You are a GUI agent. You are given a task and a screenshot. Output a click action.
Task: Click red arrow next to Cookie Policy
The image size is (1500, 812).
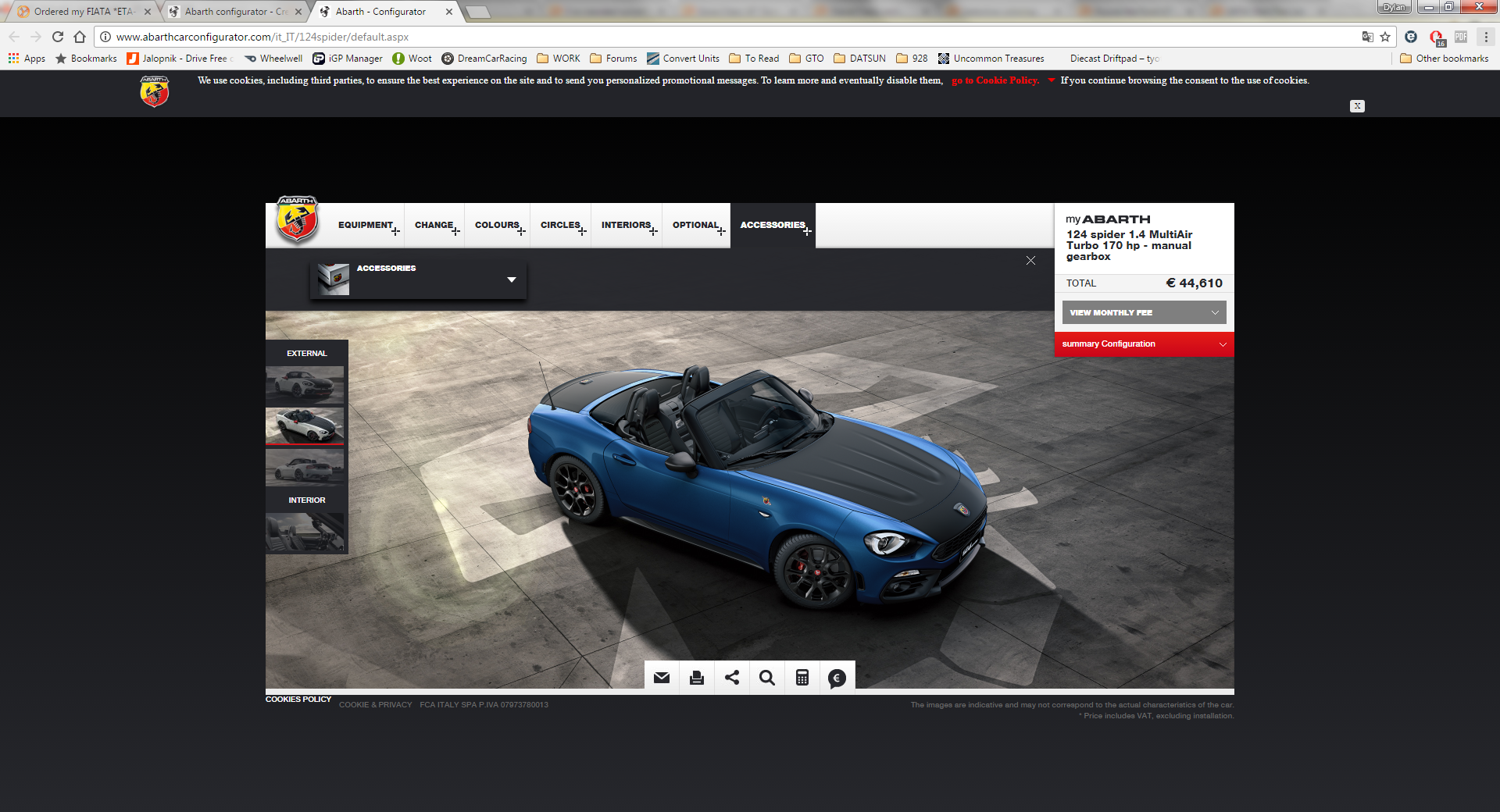[x=1052, y=80]
